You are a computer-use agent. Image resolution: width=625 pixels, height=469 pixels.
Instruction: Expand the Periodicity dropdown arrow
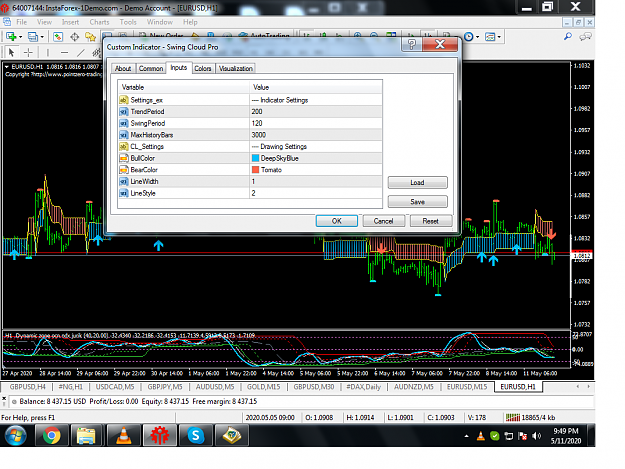478,37
